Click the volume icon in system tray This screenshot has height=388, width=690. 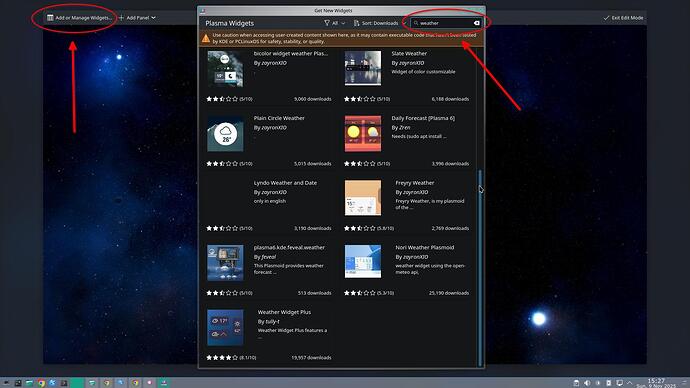tap(587, 383)
